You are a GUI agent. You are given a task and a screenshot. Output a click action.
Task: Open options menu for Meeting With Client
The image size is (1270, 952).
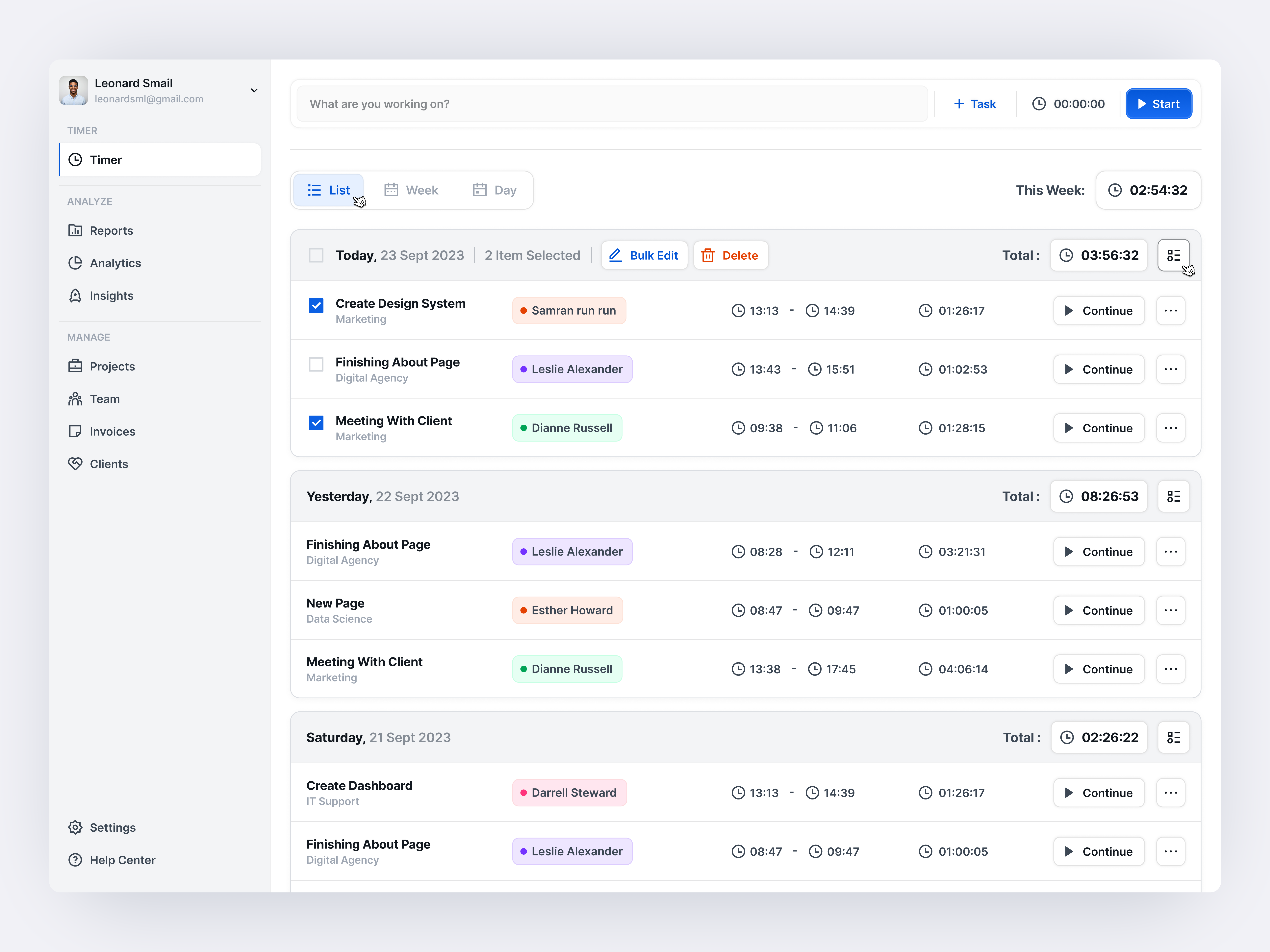[1171, 428]
